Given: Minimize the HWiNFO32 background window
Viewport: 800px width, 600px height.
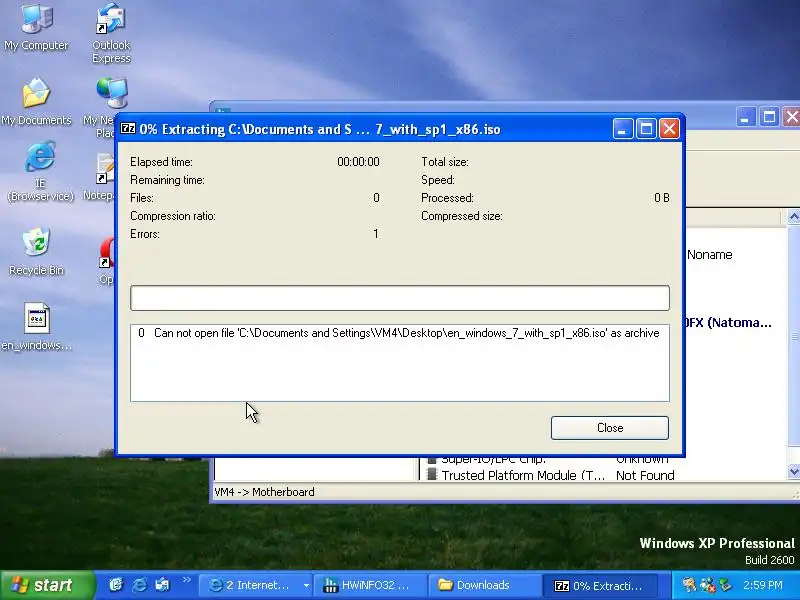Looking at the screenshot, I should [745, 117].
